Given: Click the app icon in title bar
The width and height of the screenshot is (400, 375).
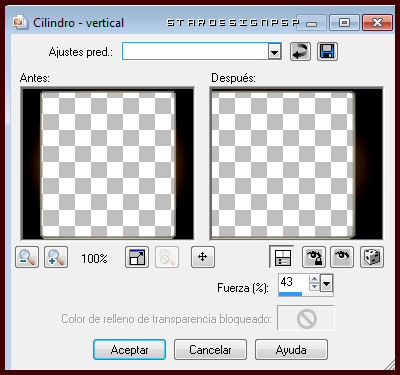Looking at the screenshot, I should coord(19,22).
